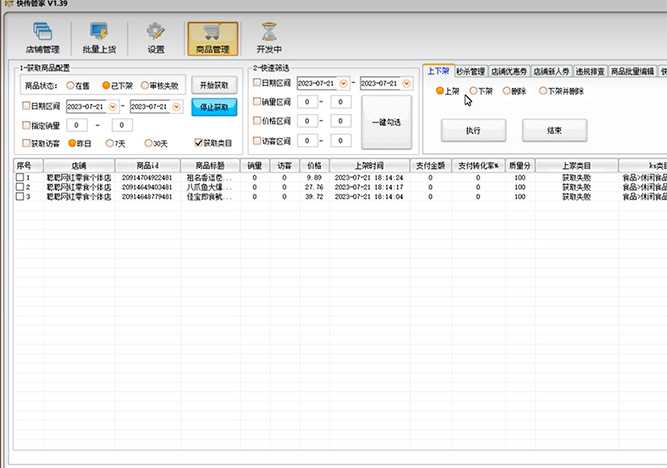Switch to the 店铺新人券 tab

coord(551,71)
